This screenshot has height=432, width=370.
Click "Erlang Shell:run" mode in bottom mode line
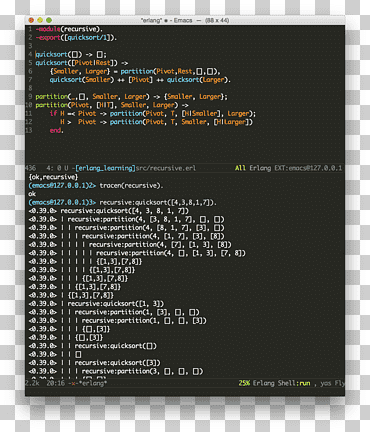[281, 383]
